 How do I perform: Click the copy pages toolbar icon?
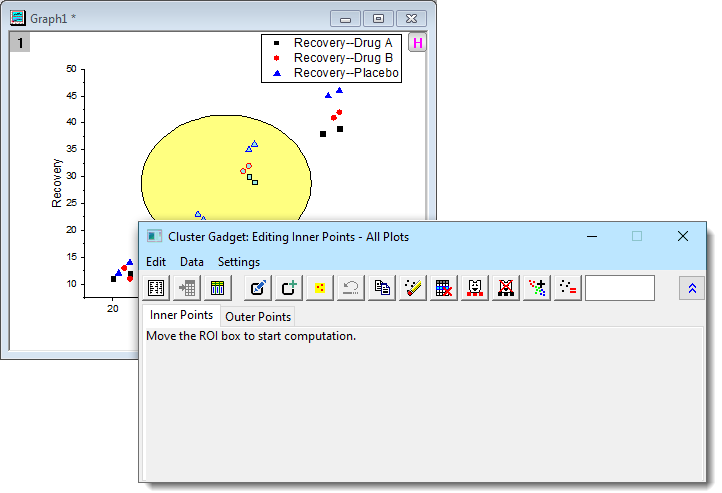coord(381,288)
